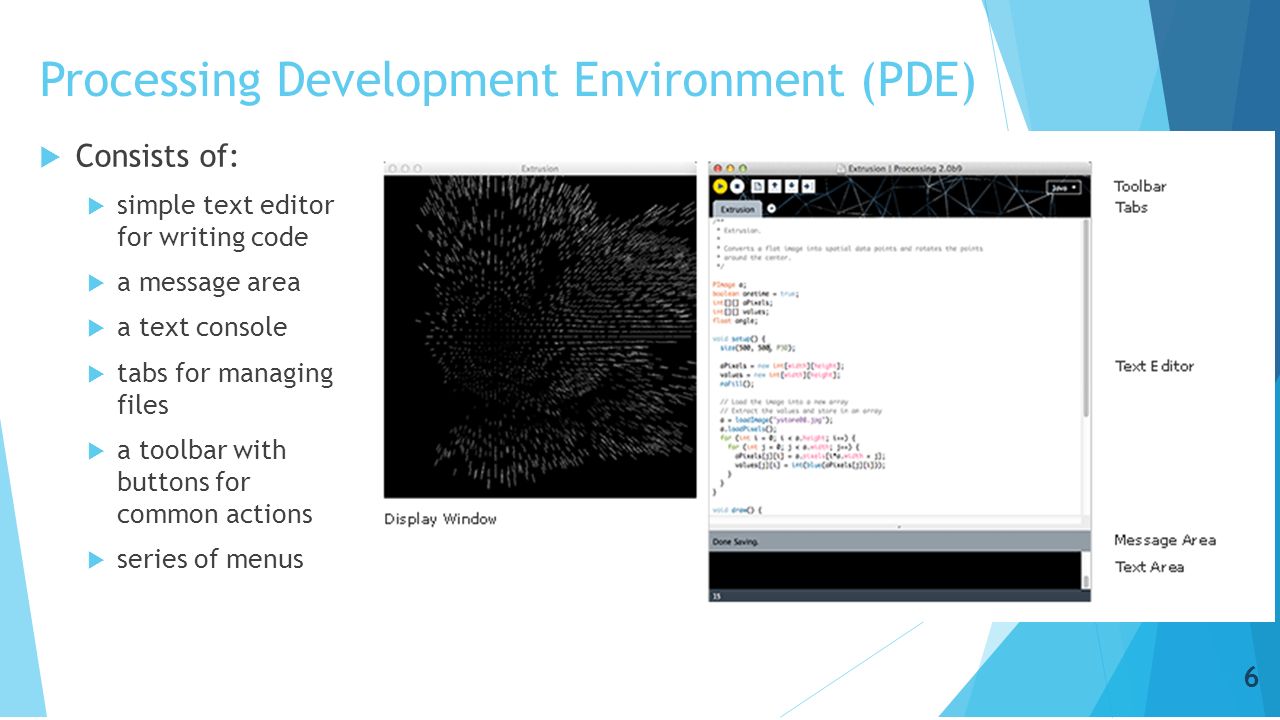Viewport: 1280px width, 720px height.
Task: Click the green zoom button of Processing window
Action: coord(743,168)
